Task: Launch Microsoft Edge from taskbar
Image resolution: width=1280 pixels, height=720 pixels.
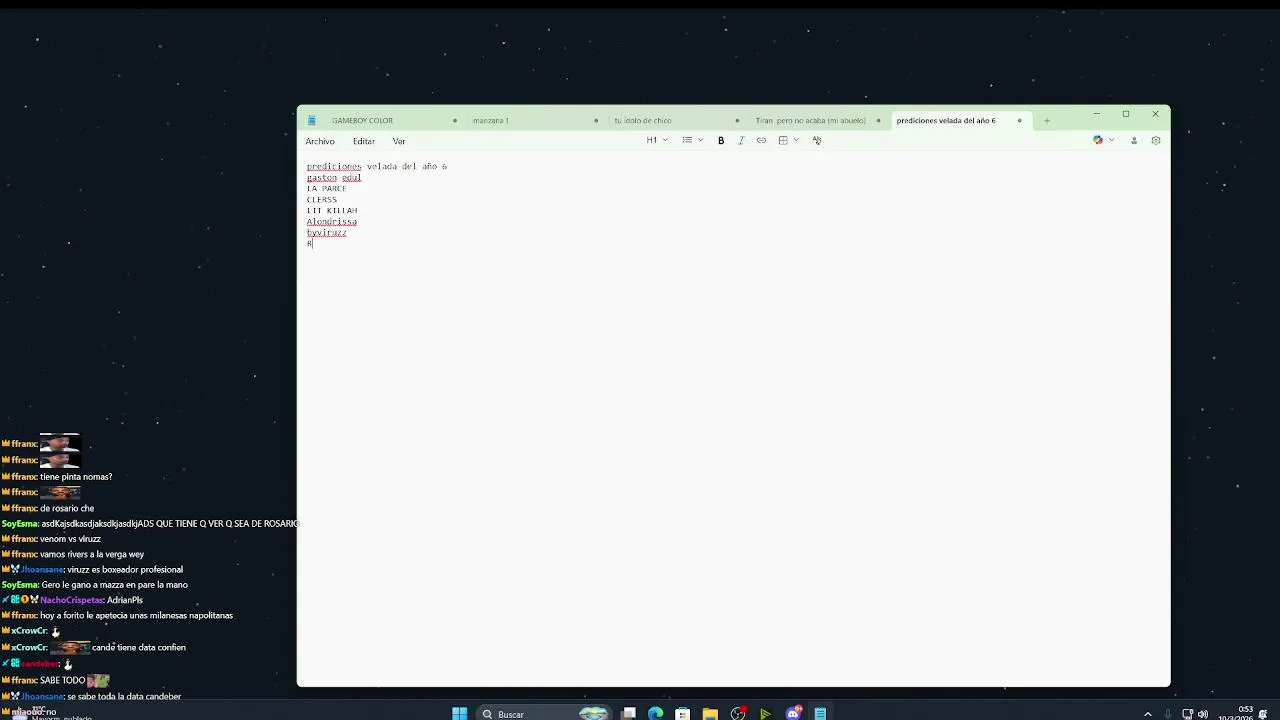Action: (655, 714)
